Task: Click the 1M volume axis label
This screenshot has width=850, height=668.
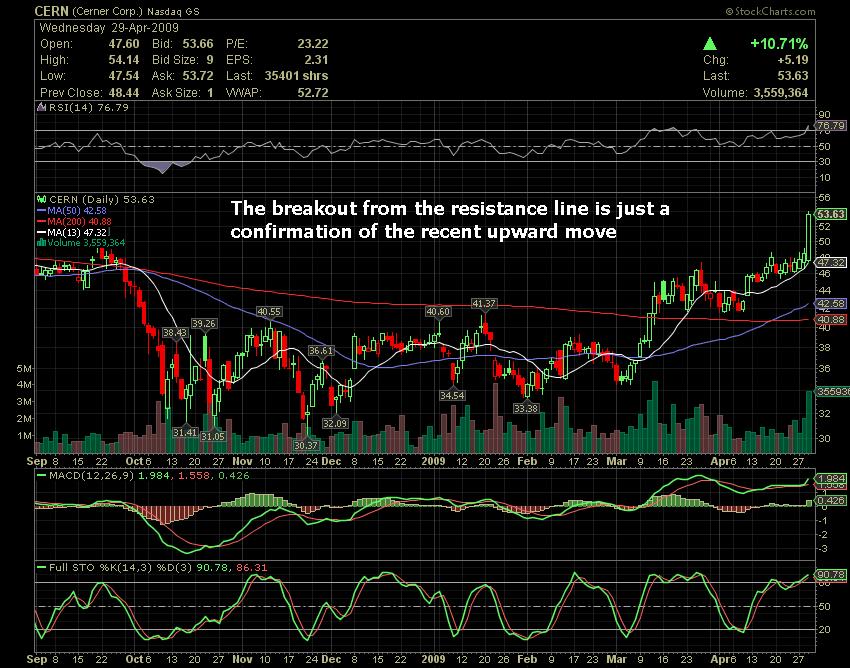Action: click(24, 435)
